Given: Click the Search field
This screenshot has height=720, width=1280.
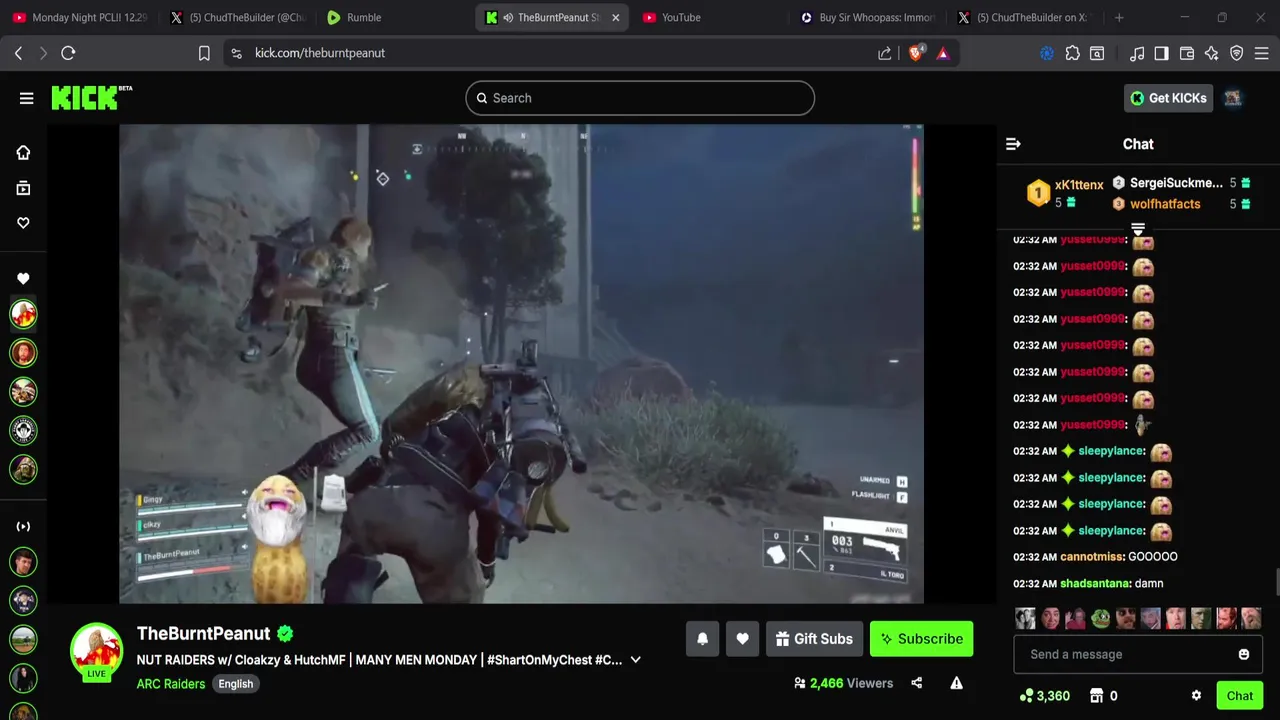Looking at the screenshot, I should (640, 98).
